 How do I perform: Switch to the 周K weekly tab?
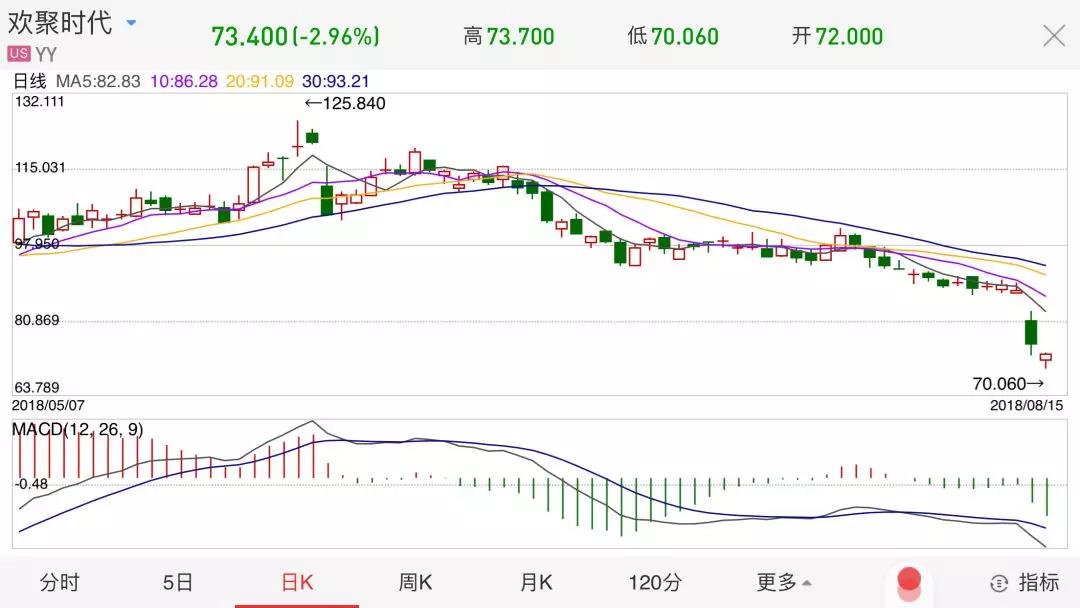(415, 583)
